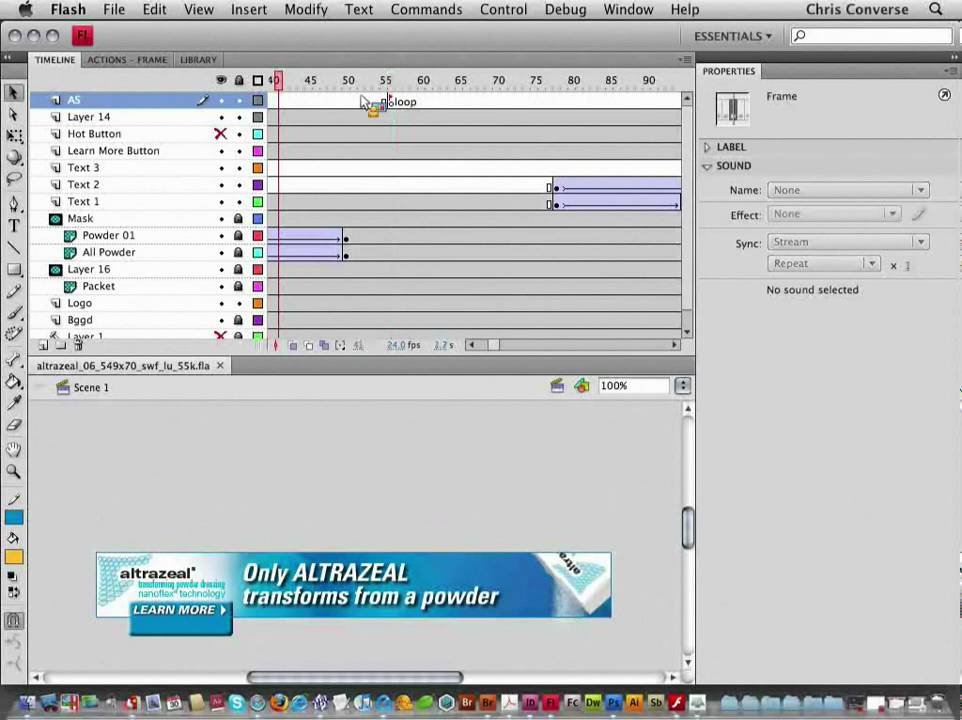The height and width of the screenshot is (720, 962).
Task: Click the stroke color swatch
Action: click(14, 518)
